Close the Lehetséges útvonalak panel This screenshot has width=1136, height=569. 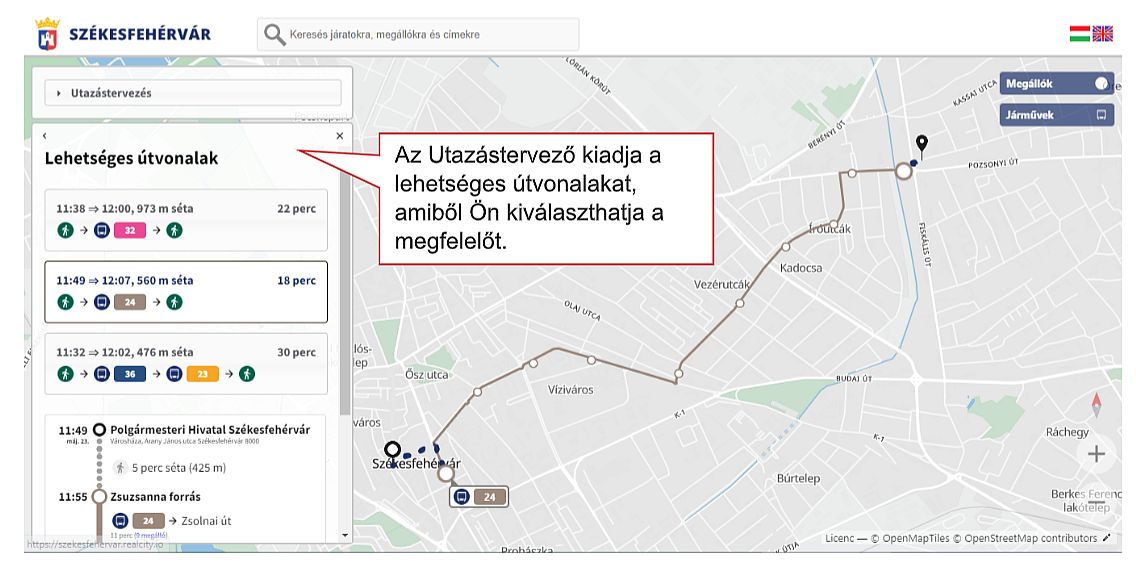point(340,136)
